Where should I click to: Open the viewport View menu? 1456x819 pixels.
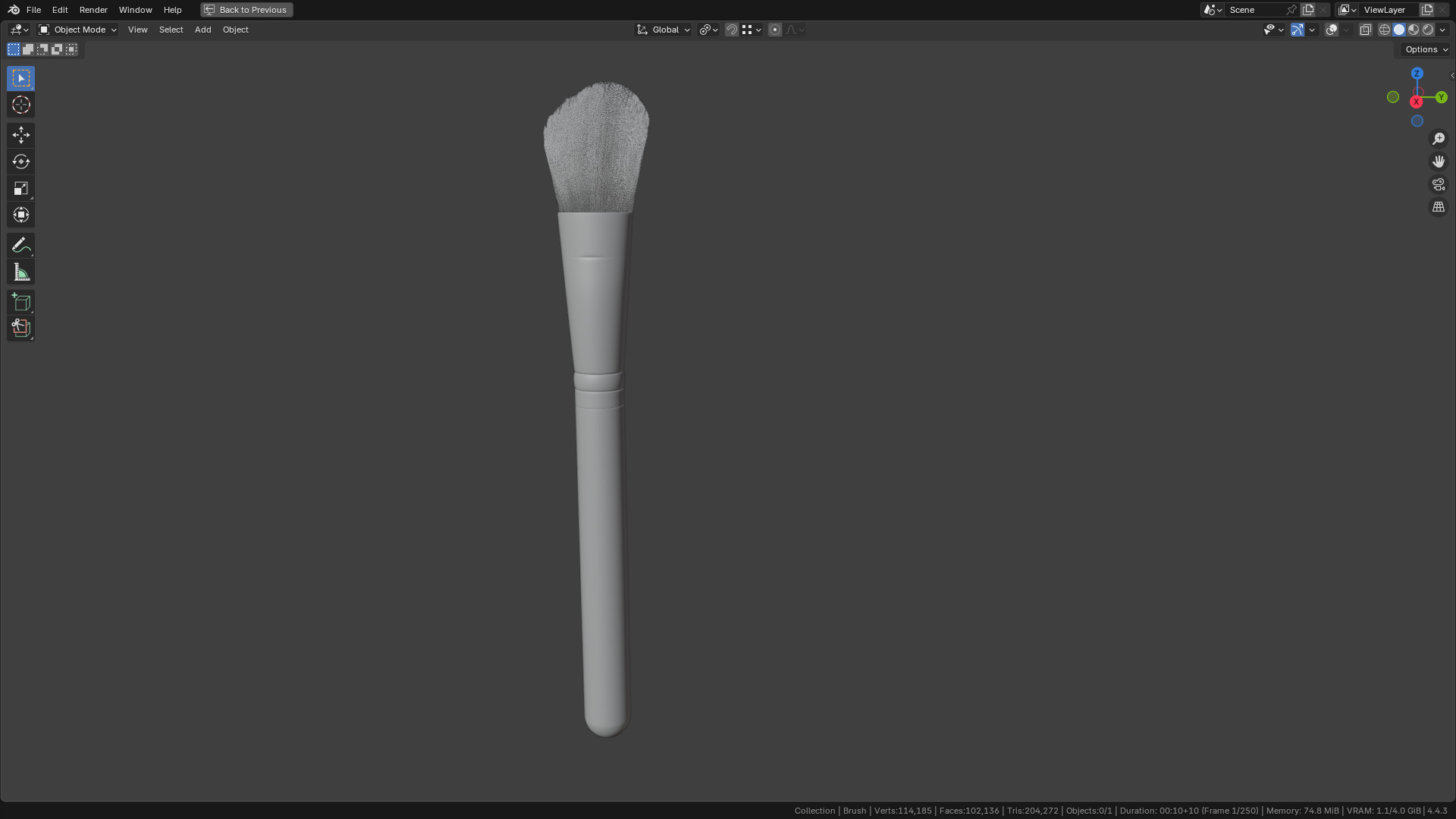(137, 30)
